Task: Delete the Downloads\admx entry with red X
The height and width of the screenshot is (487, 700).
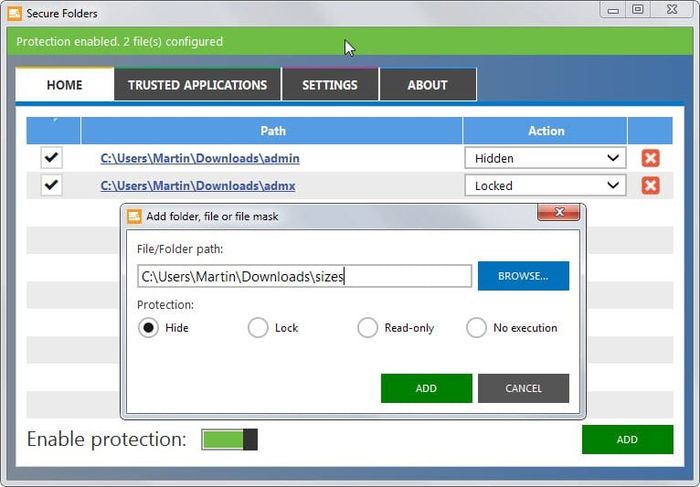Action: (650, 186)
